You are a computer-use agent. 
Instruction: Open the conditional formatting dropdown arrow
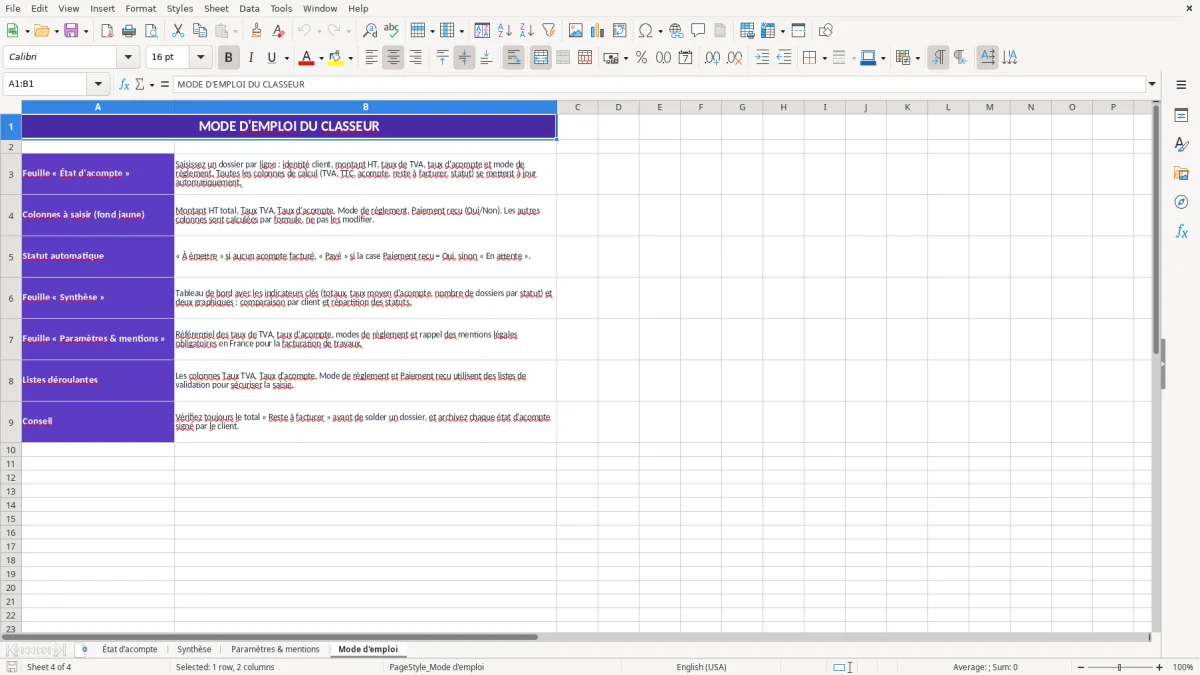(917, 58)
